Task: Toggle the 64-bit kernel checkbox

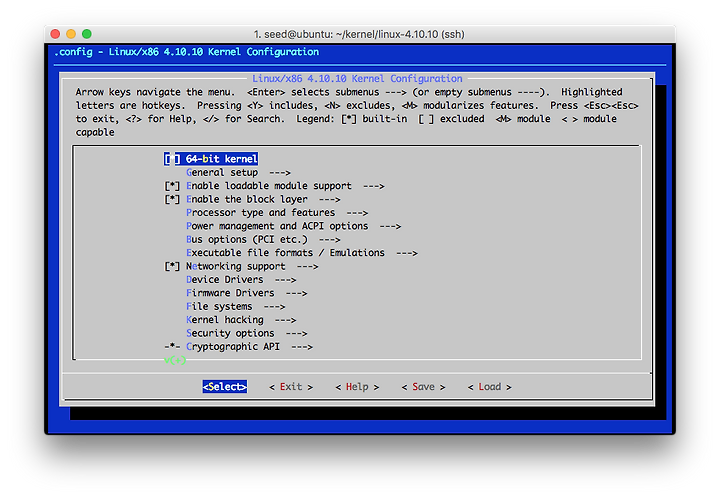Action: click(172, 159)
